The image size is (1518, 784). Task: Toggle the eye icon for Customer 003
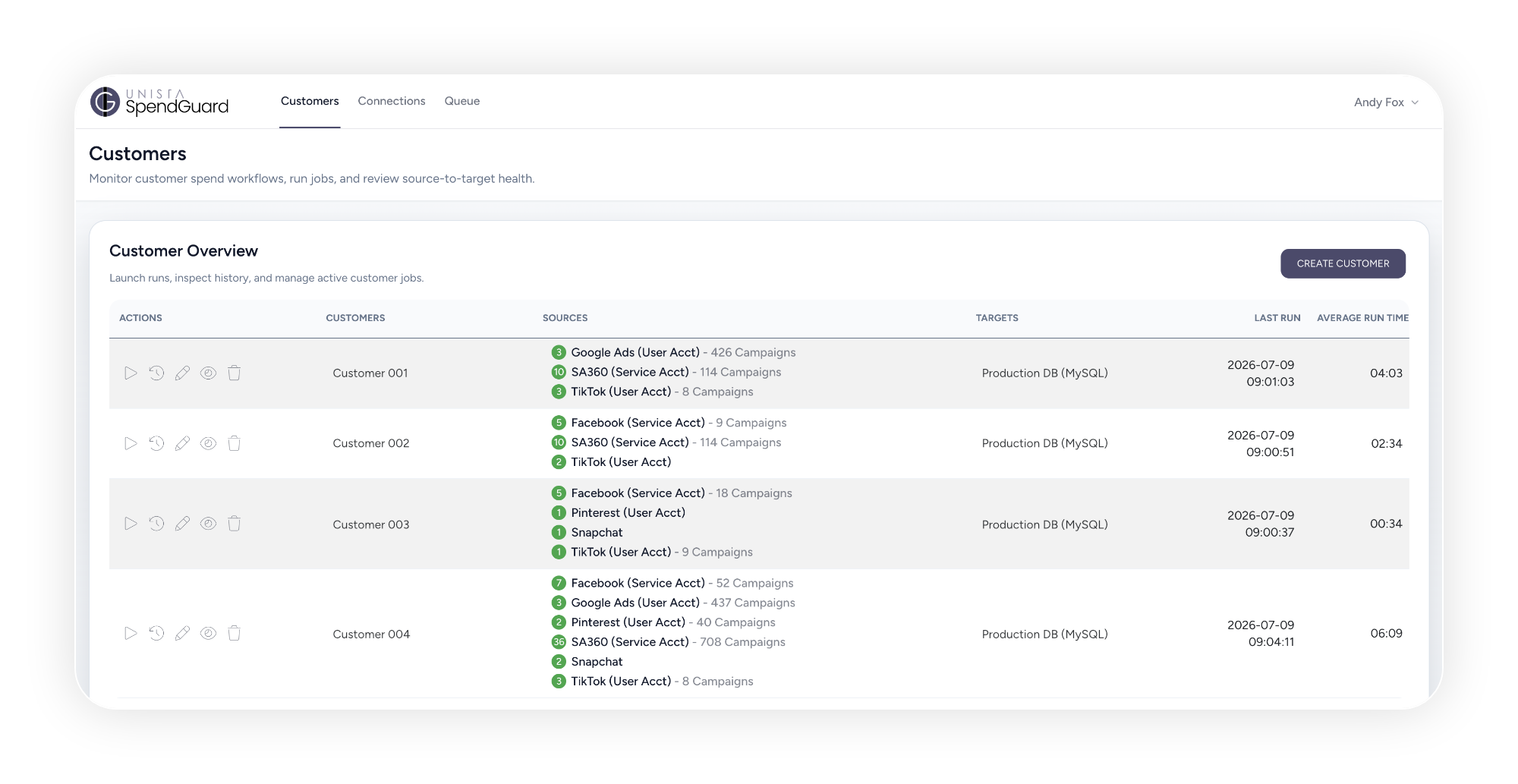[x=208, y=524]
